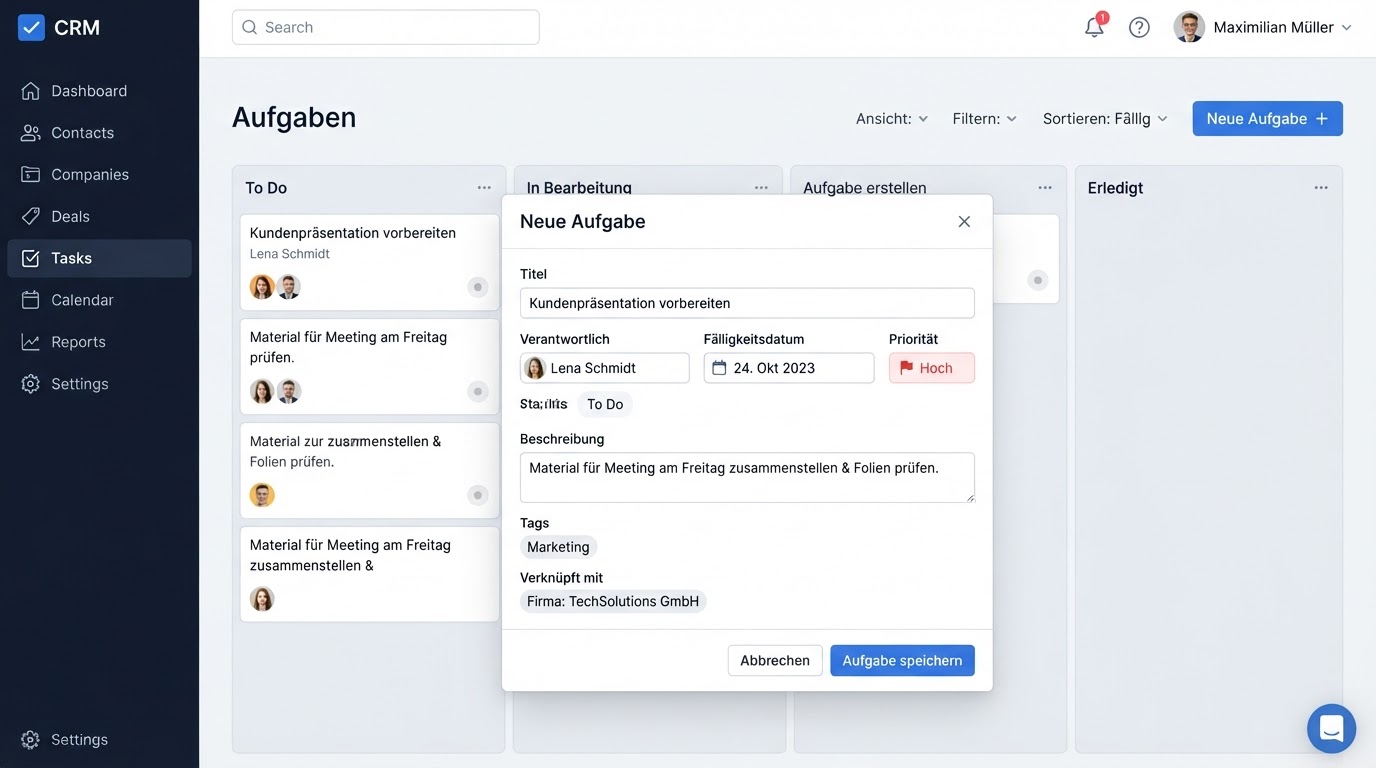Open Calendar from the sidebar

click(x=99, y=300)
